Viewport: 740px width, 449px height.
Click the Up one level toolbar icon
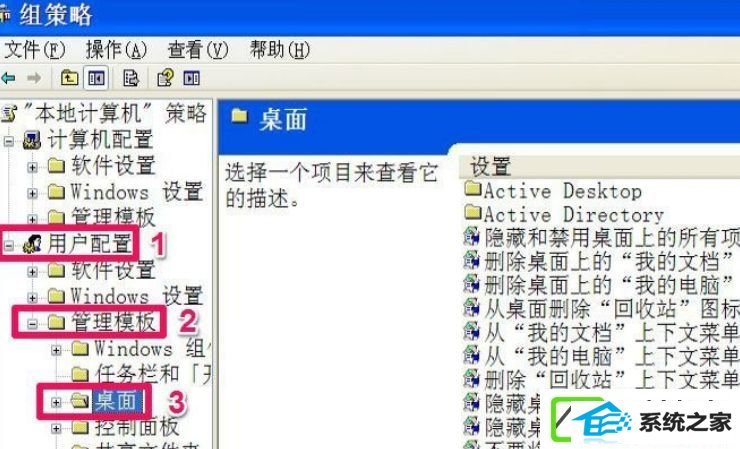coord(69,78)
